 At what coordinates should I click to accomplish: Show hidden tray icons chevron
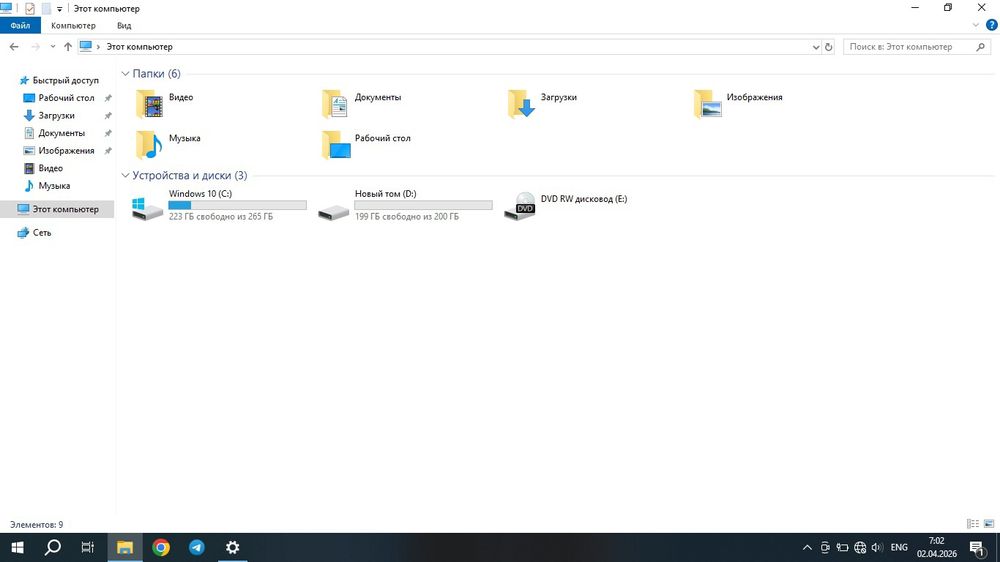(807, 547)
